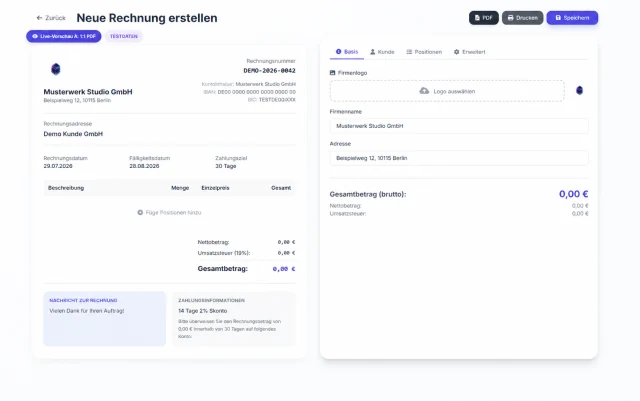
Task: Open the Erweitert tab
Action: [469, 52]
